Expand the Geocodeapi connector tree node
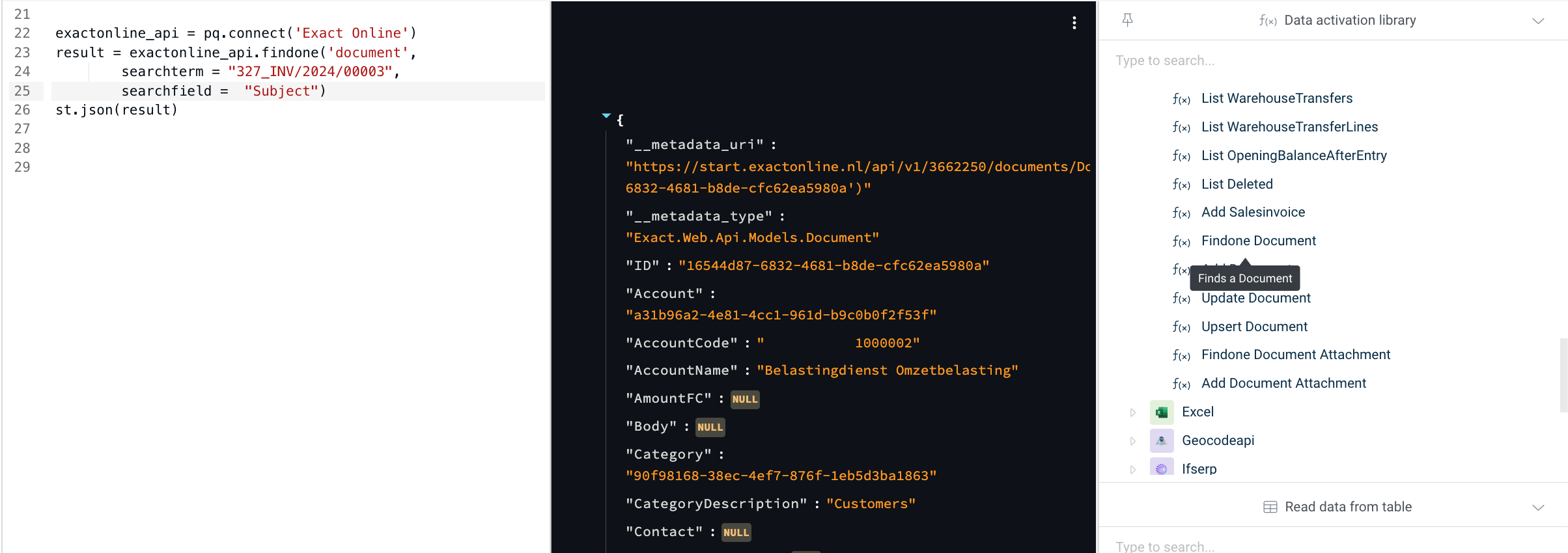The image size is (1568, 553). pos(1133,441)
